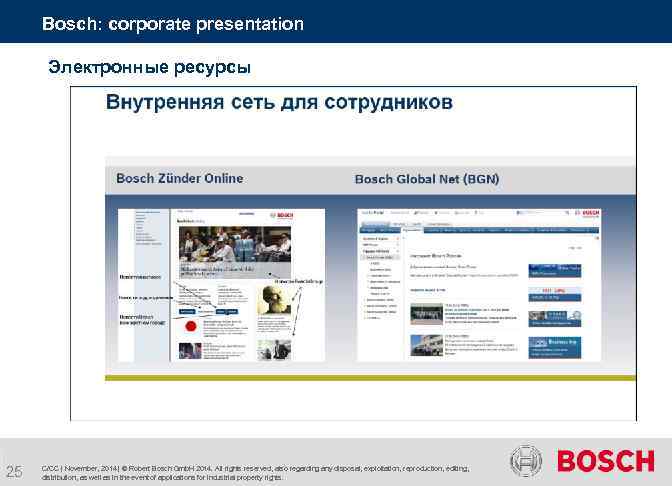Click the top blue banner in BGN sidebar
Screen dimensions: 672x486
555,270
